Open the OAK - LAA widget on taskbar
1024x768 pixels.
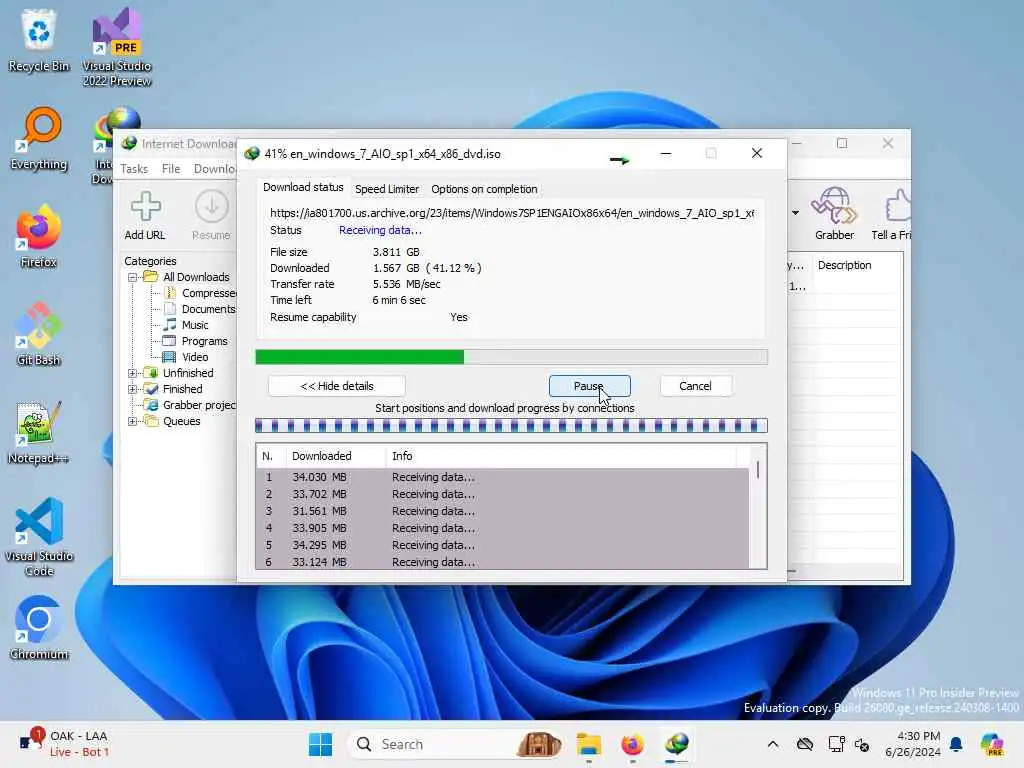point(65,744)
